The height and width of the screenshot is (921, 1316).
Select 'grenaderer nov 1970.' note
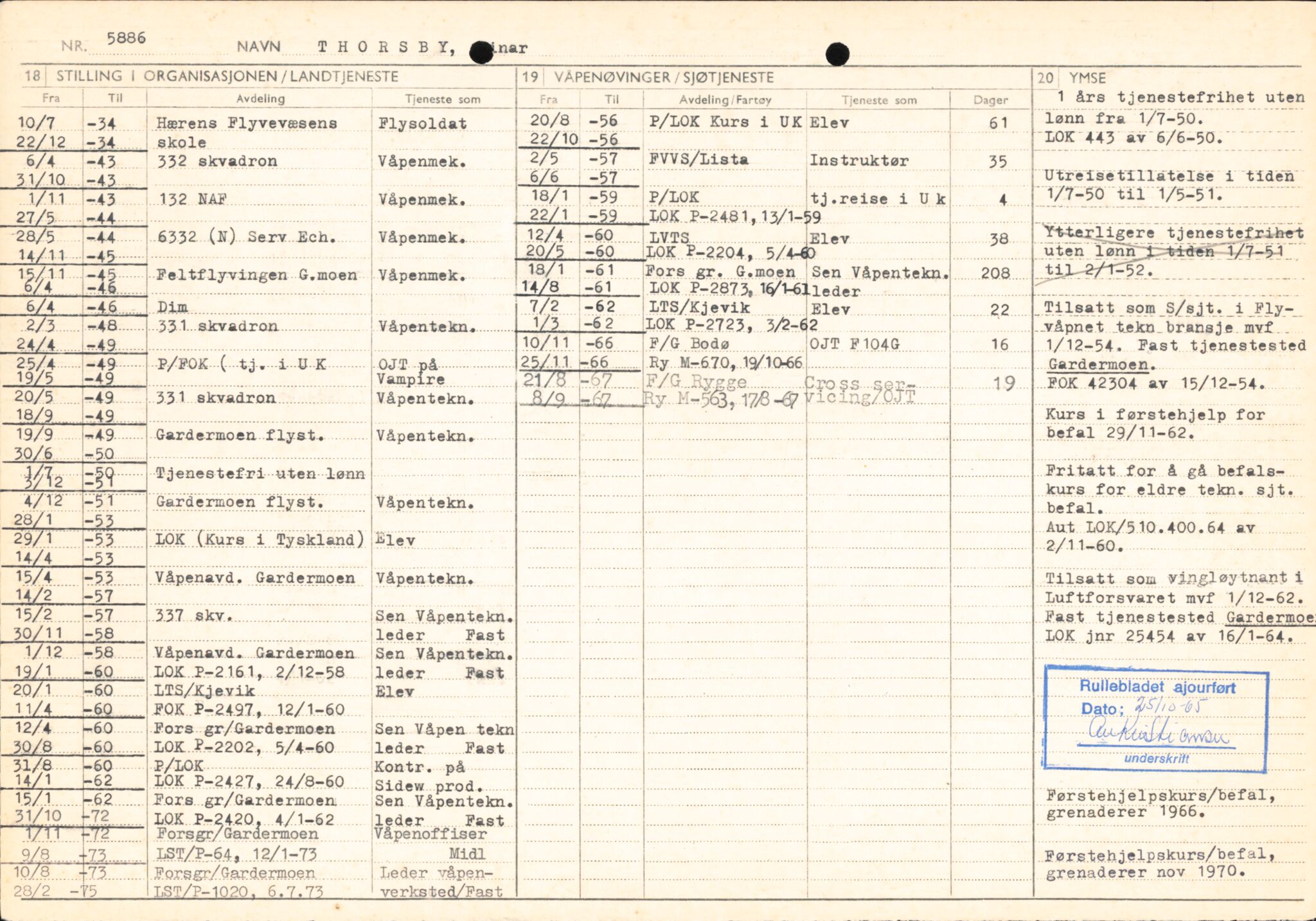coord(1146,872)
